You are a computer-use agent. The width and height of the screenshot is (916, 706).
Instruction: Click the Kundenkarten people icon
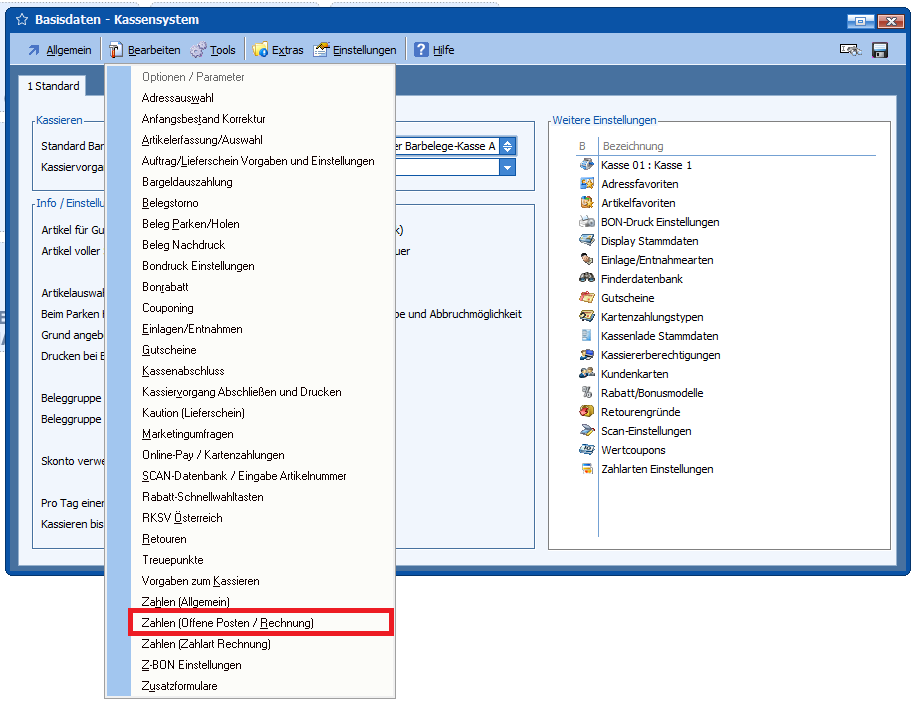(587, 374)
